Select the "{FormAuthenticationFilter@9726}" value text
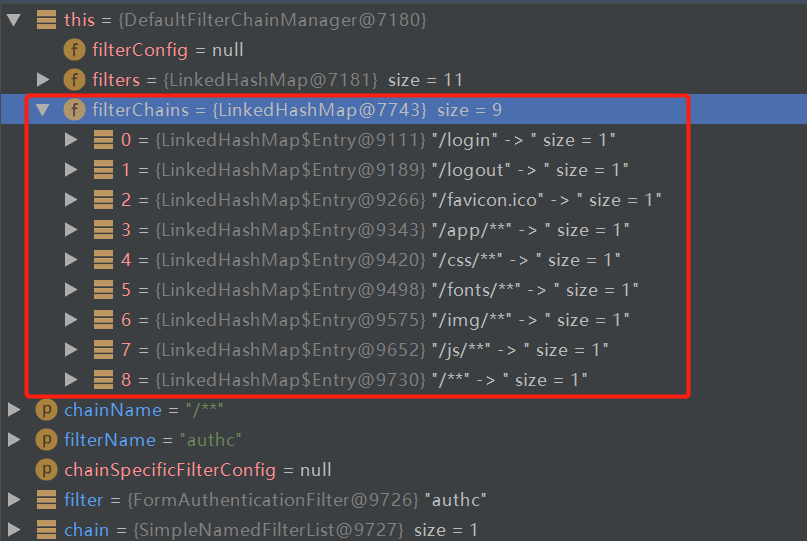Screen dimensions: 807x541 273,499
